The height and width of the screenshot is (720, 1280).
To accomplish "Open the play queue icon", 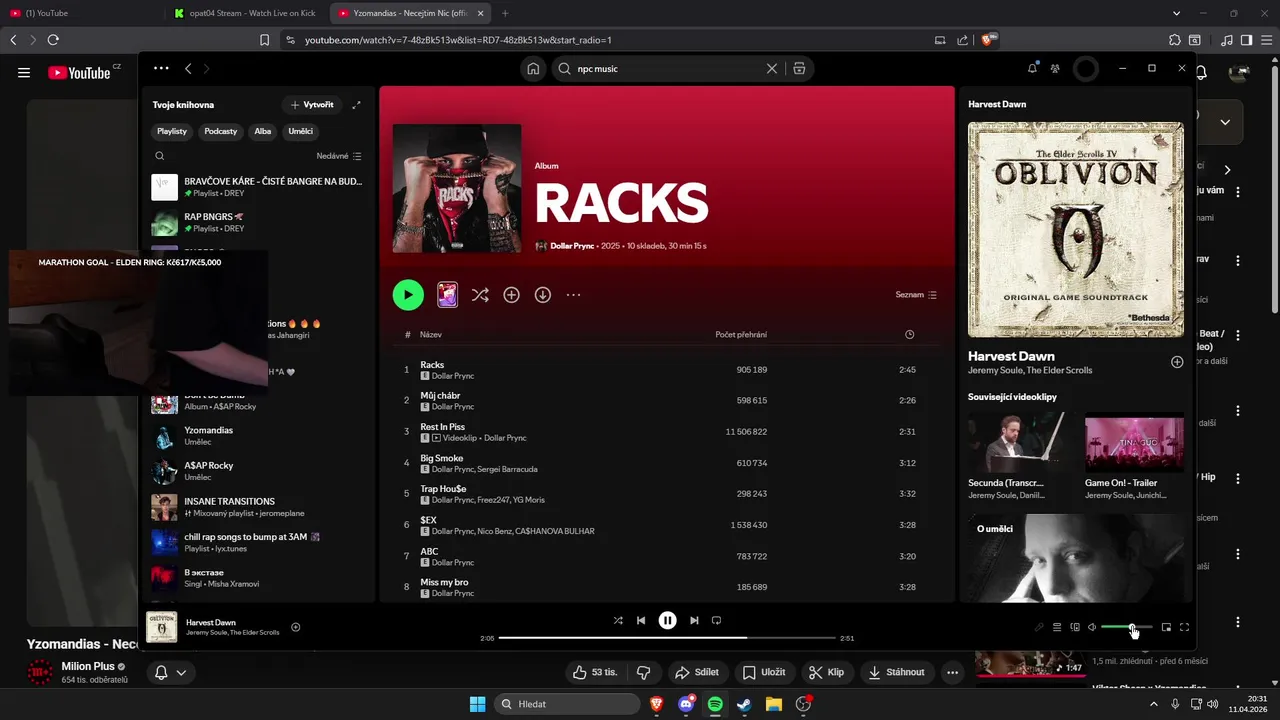I will (1057, 627).
